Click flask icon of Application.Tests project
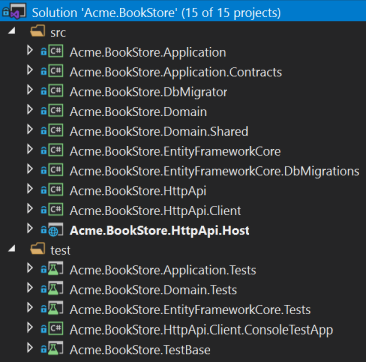Screen dimensions: 366x362 (55, 269)
